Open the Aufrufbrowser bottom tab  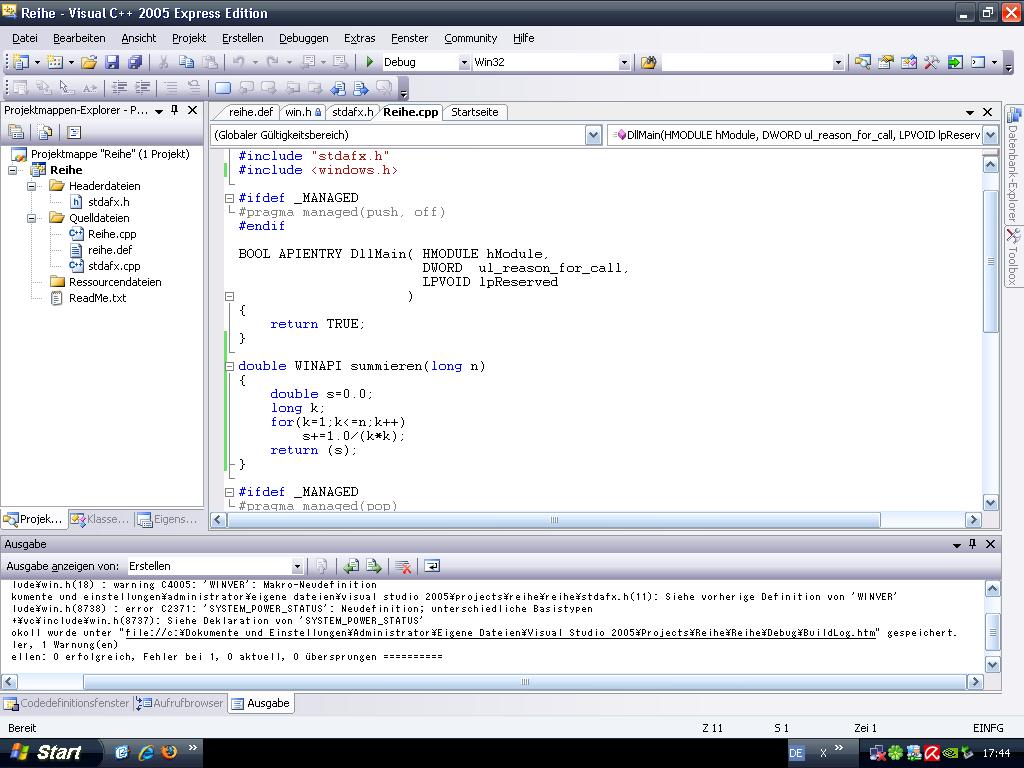coord(181,703)
